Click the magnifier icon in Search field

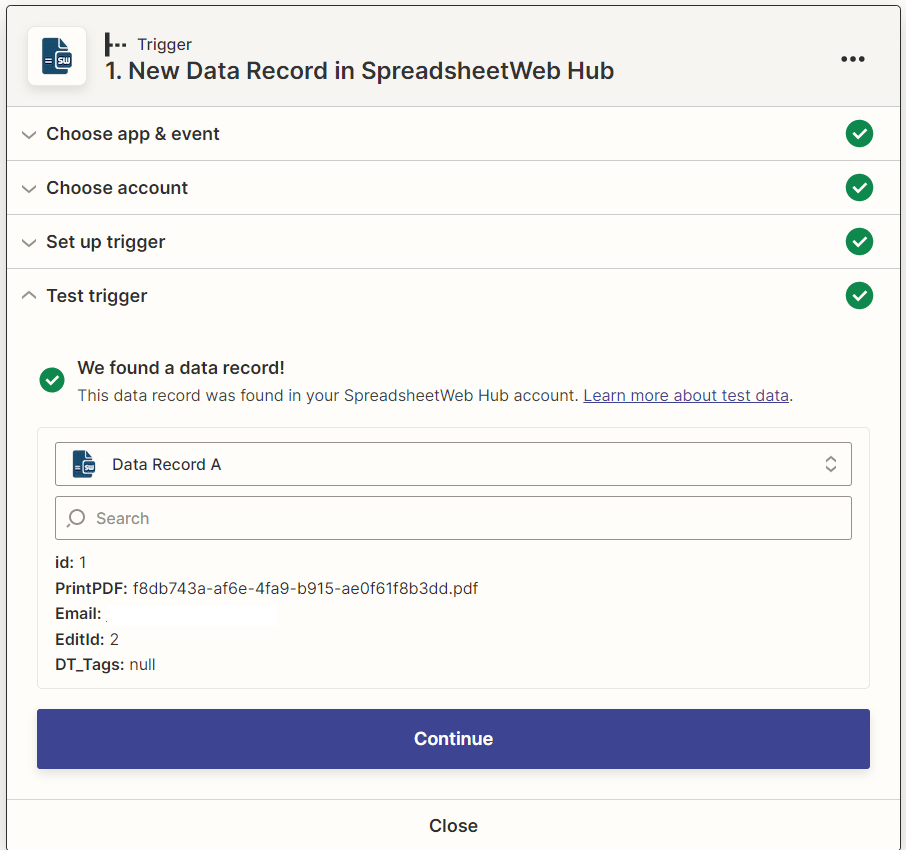76,518
